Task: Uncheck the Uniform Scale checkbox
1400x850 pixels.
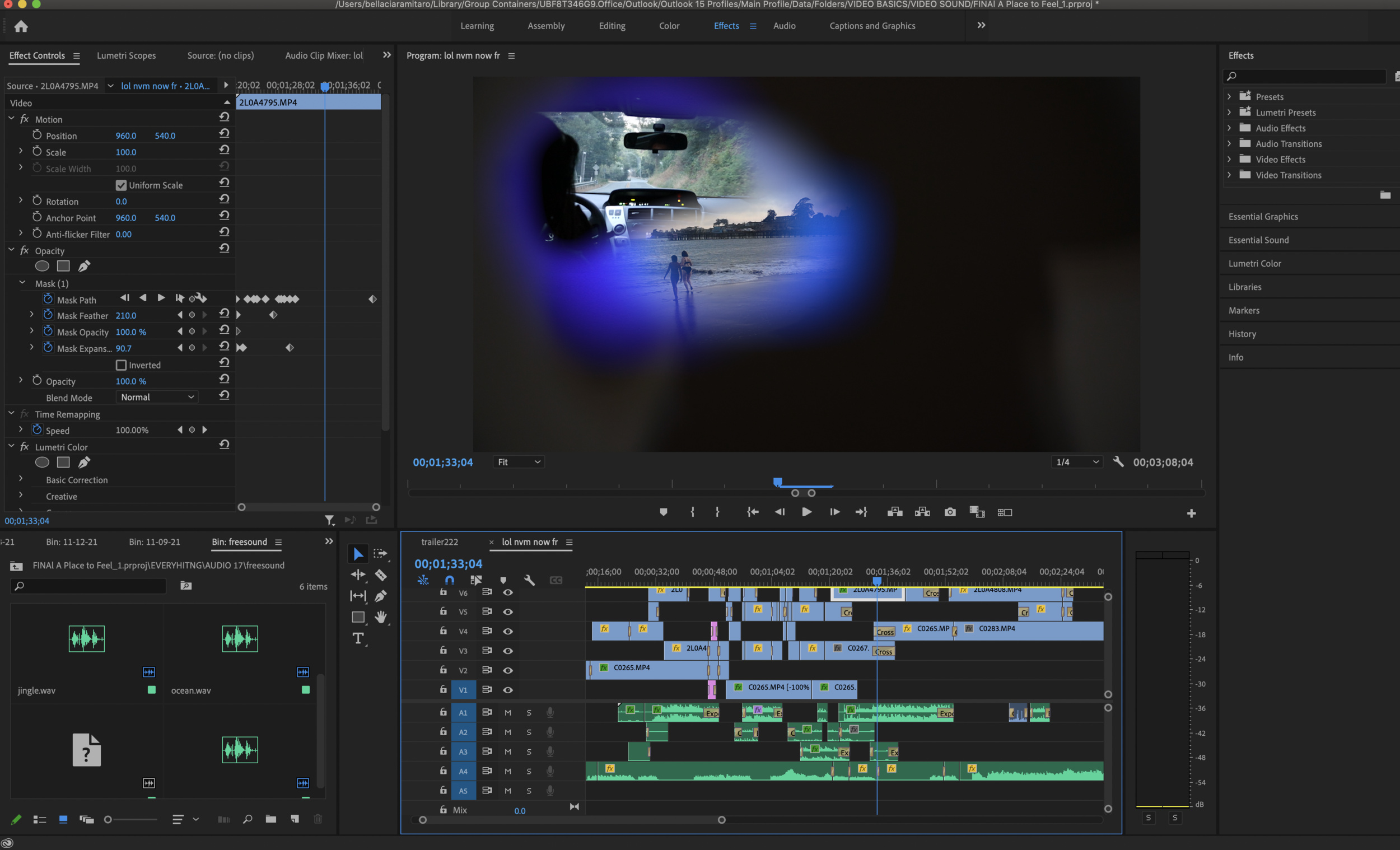Action: coord(121,185)
